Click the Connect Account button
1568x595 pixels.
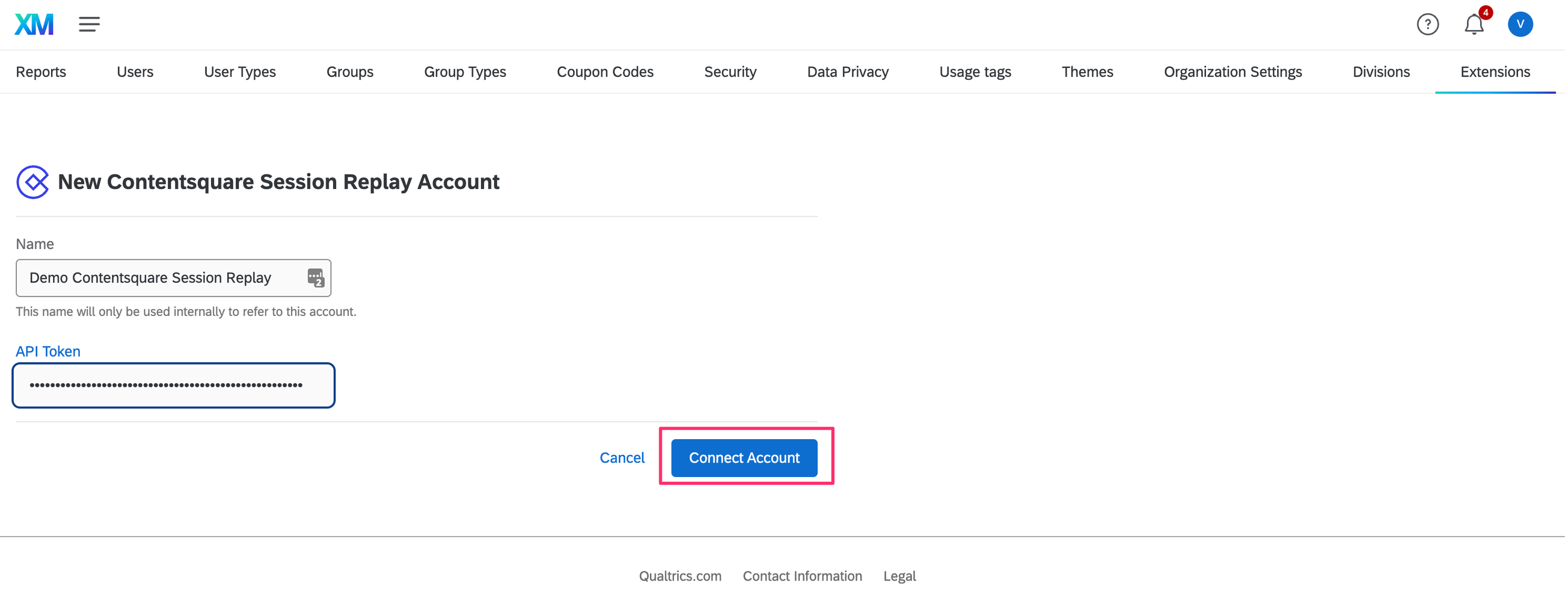(x=744, y=458)
